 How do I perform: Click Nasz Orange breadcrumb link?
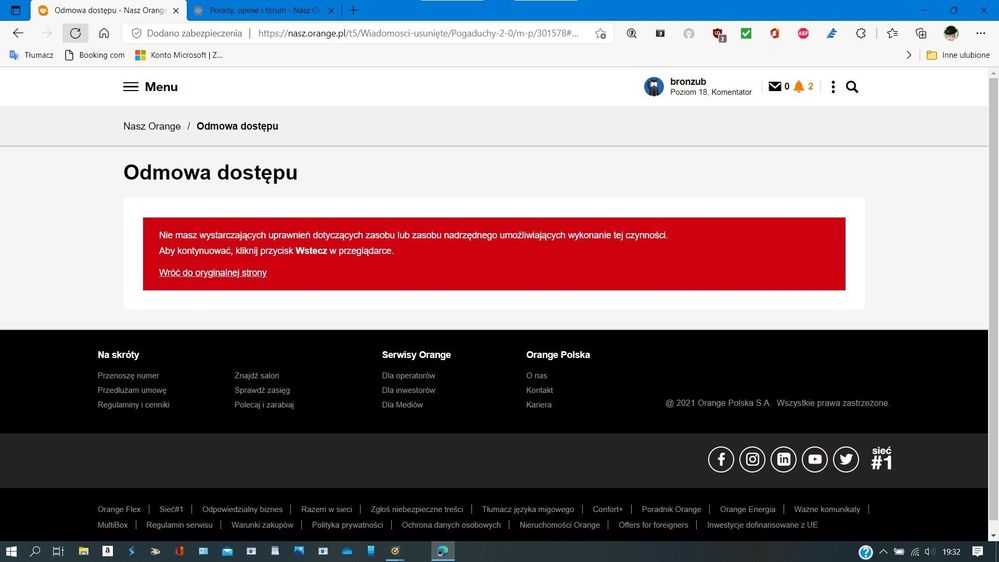(152, 126)
